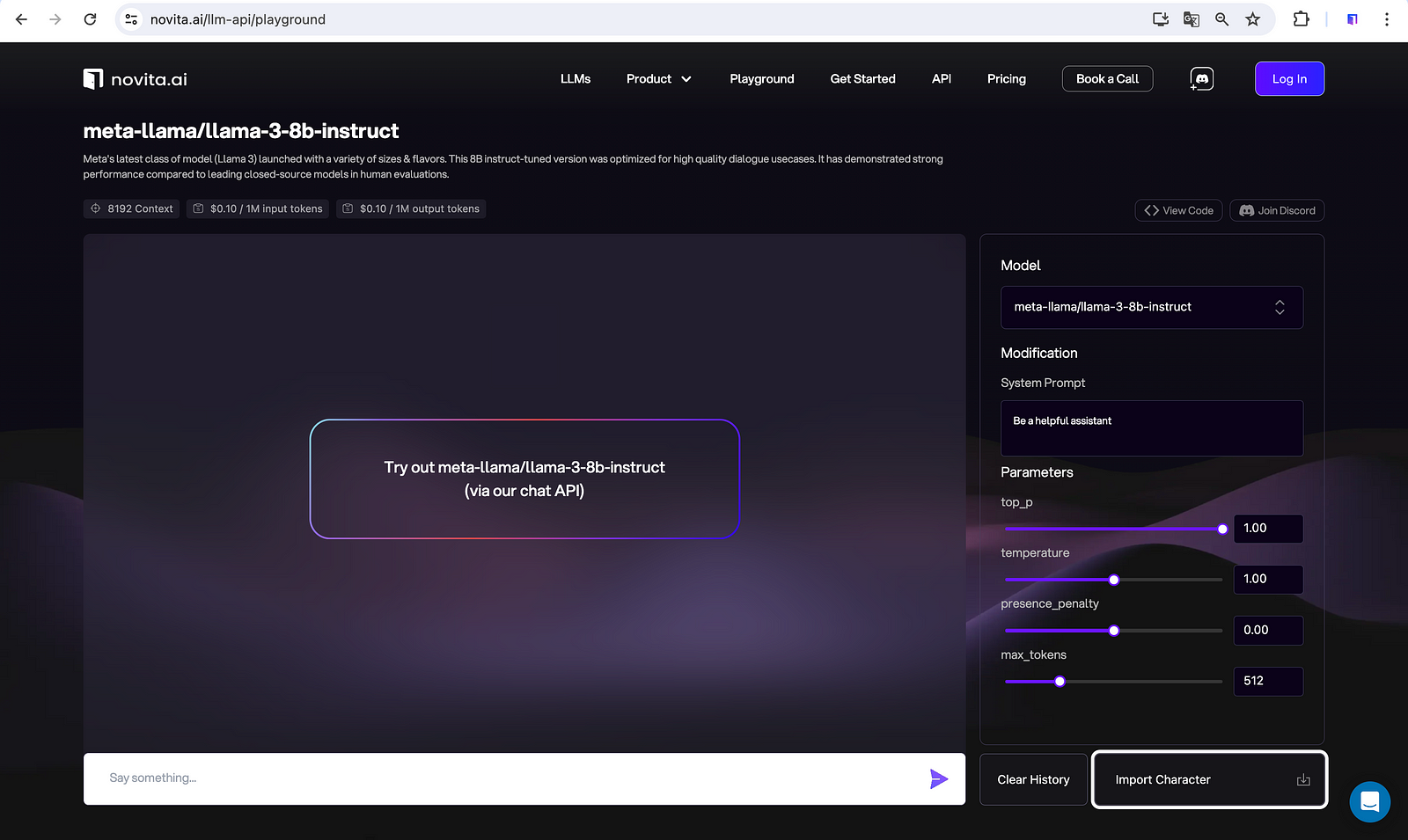Screen dimensions: 1408x840
Task: Open the Get Started page
Action: coord(863,79)
